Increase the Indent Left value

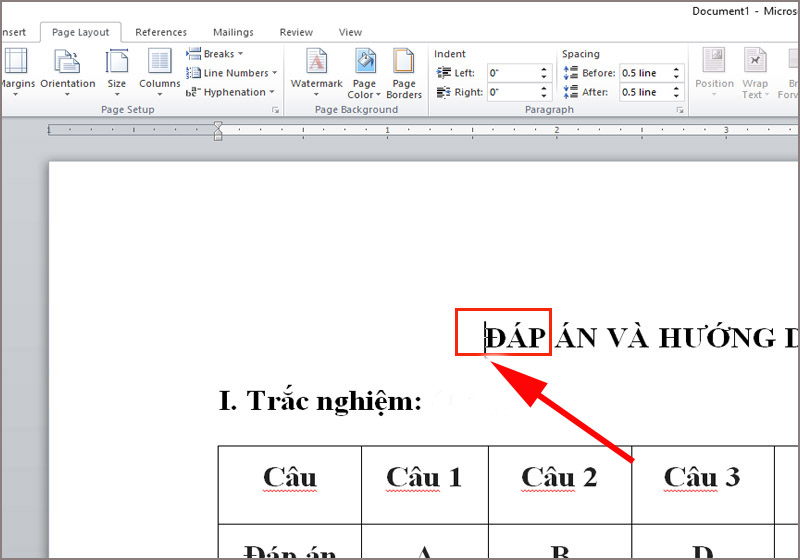(544, 69)
